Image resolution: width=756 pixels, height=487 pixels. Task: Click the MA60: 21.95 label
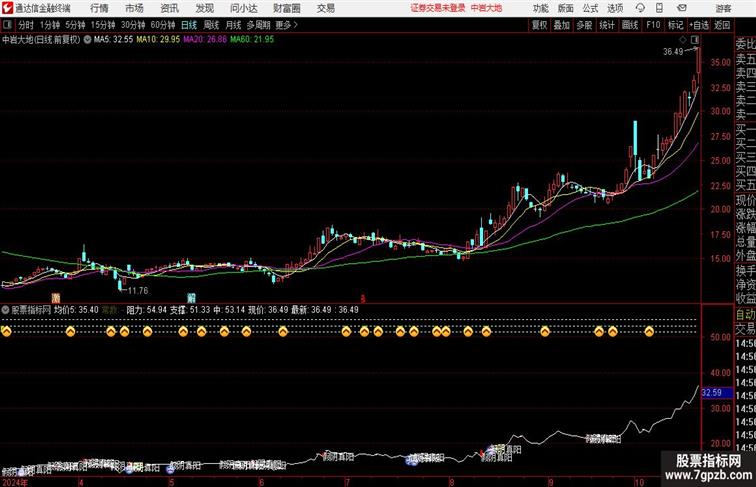click(x=252, y=40)
